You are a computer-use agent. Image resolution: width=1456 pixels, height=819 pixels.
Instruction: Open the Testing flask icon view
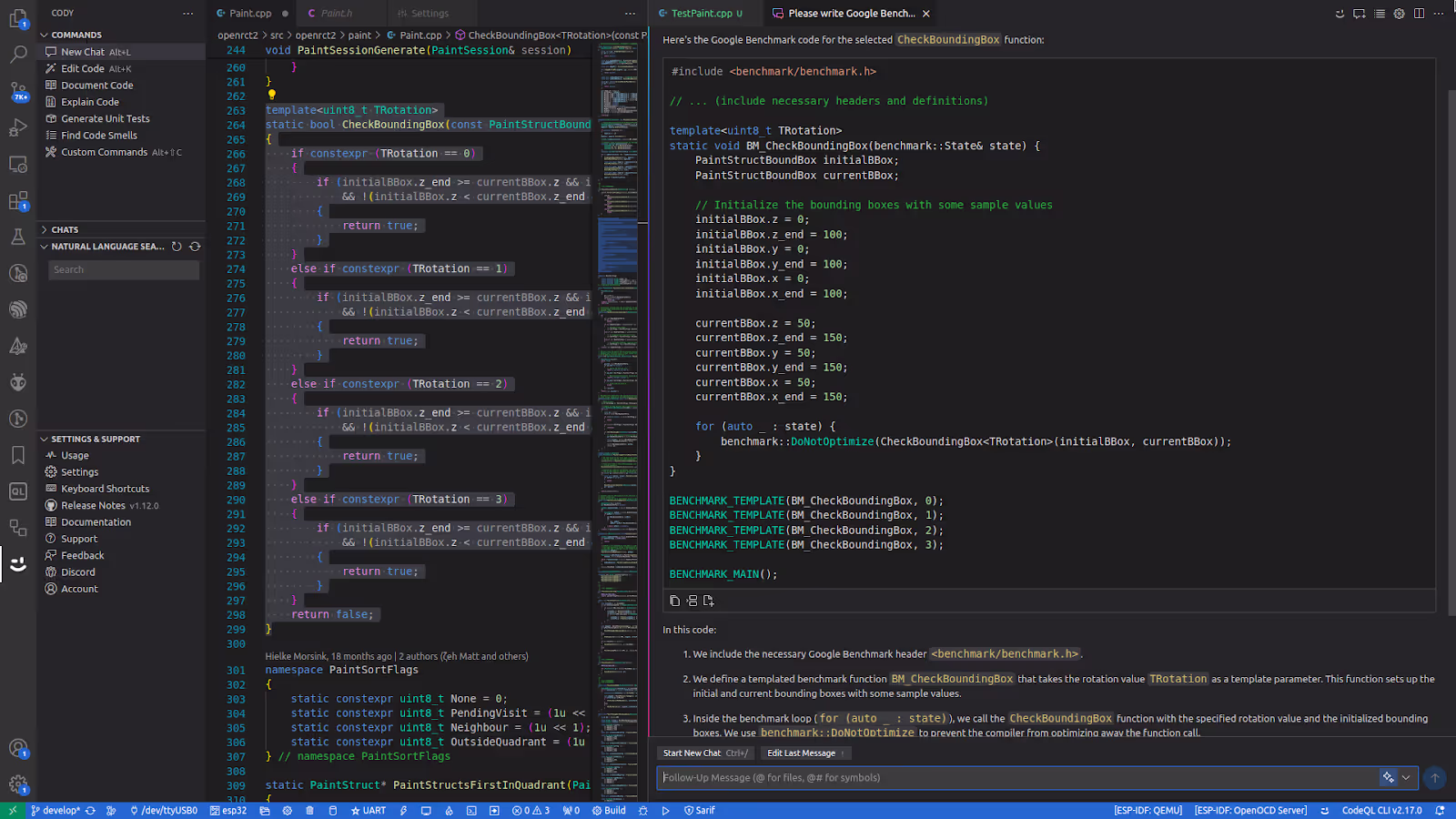(18, 237)
